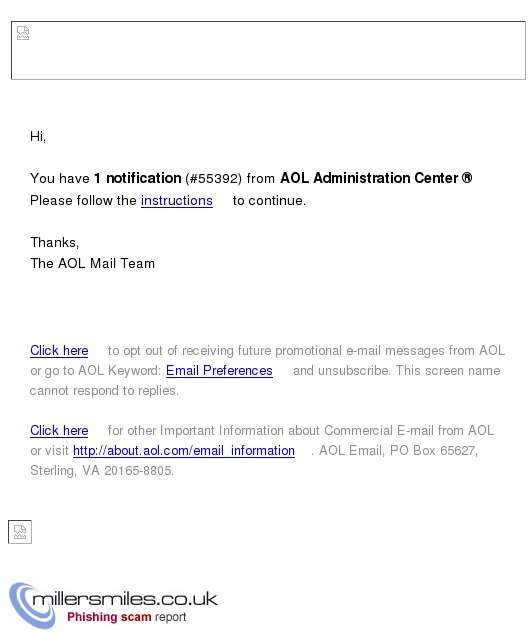This screenshot has height=638, width=529.
Task: Click the small broken image placeholder near bottom
Action: (x=20, y=531)
